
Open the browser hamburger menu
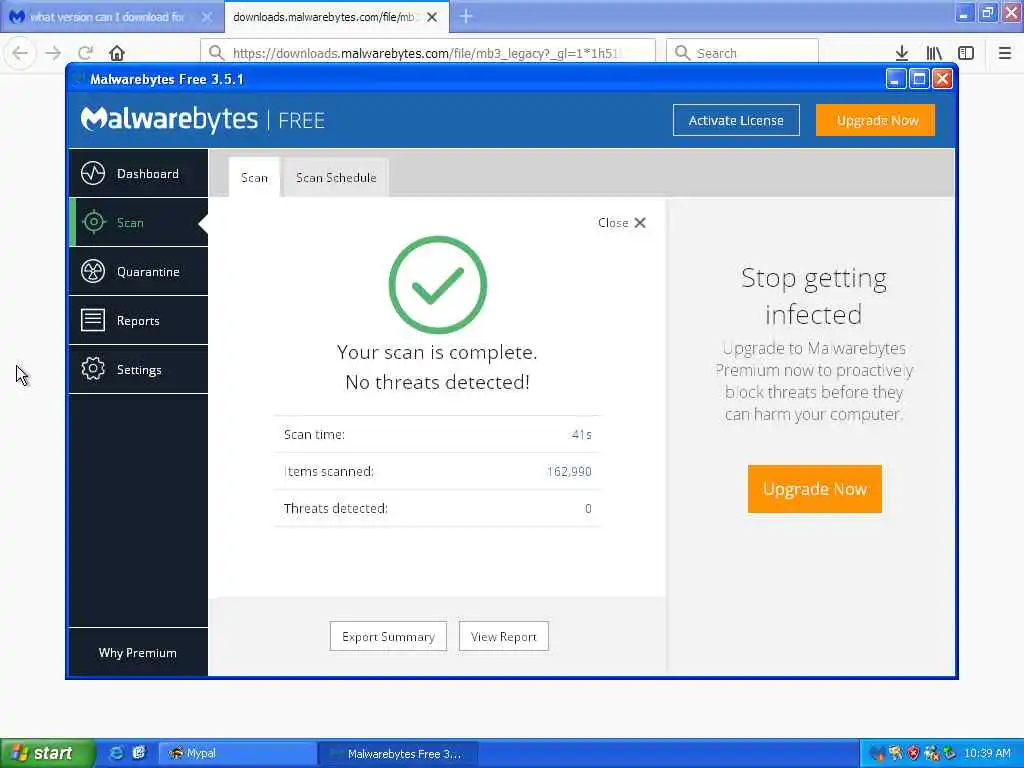[1005, 53]
